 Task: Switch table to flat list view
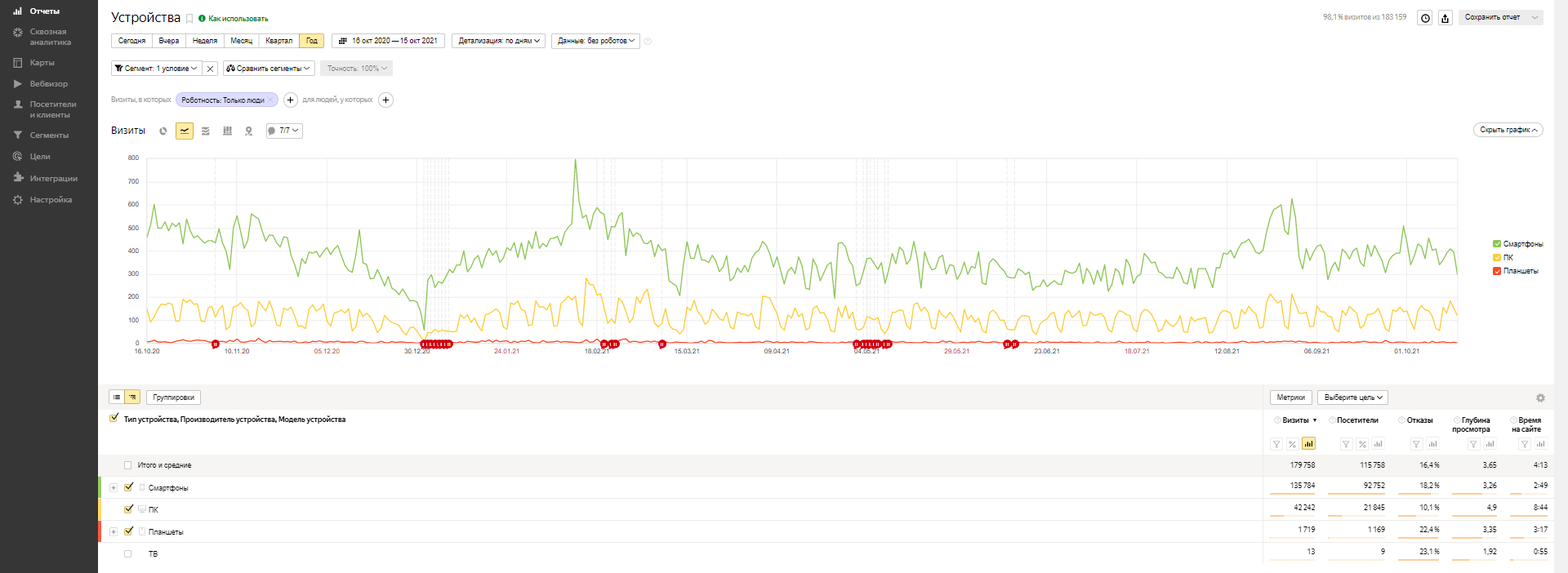(117, 398)
